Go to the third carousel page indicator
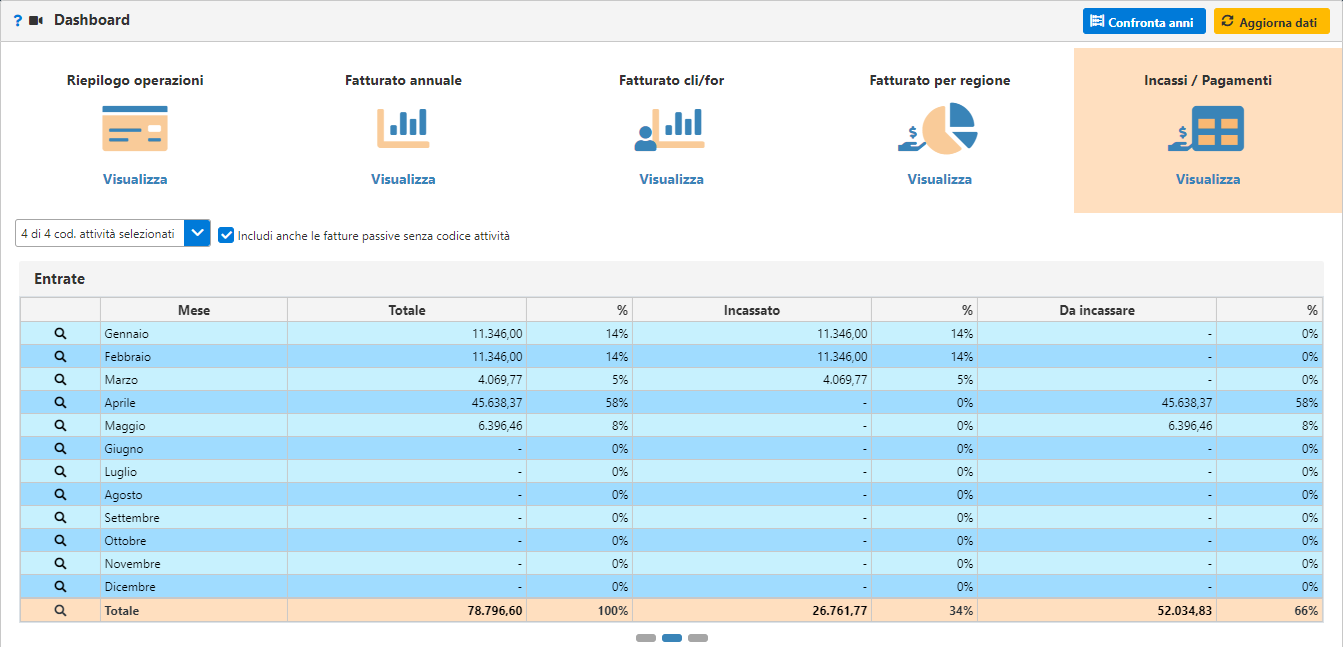Viewport: 1343px width, 647px height. pos(698,638)
